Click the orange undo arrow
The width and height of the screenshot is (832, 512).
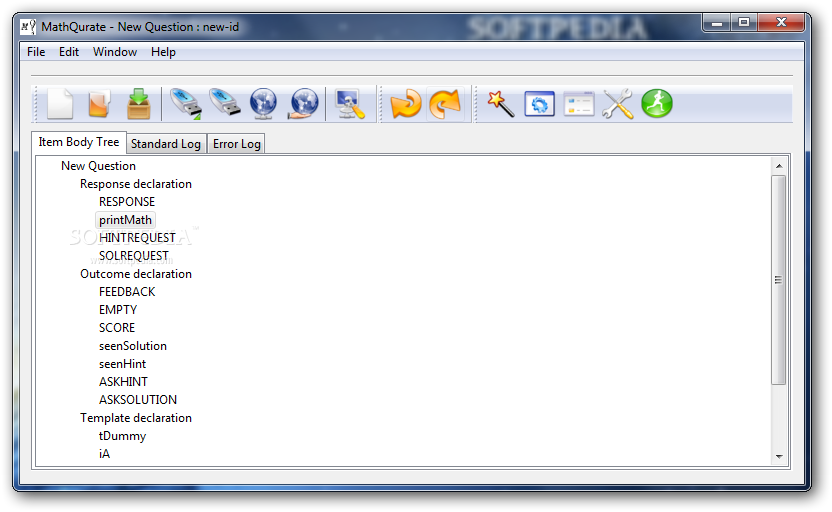point(406,103)
